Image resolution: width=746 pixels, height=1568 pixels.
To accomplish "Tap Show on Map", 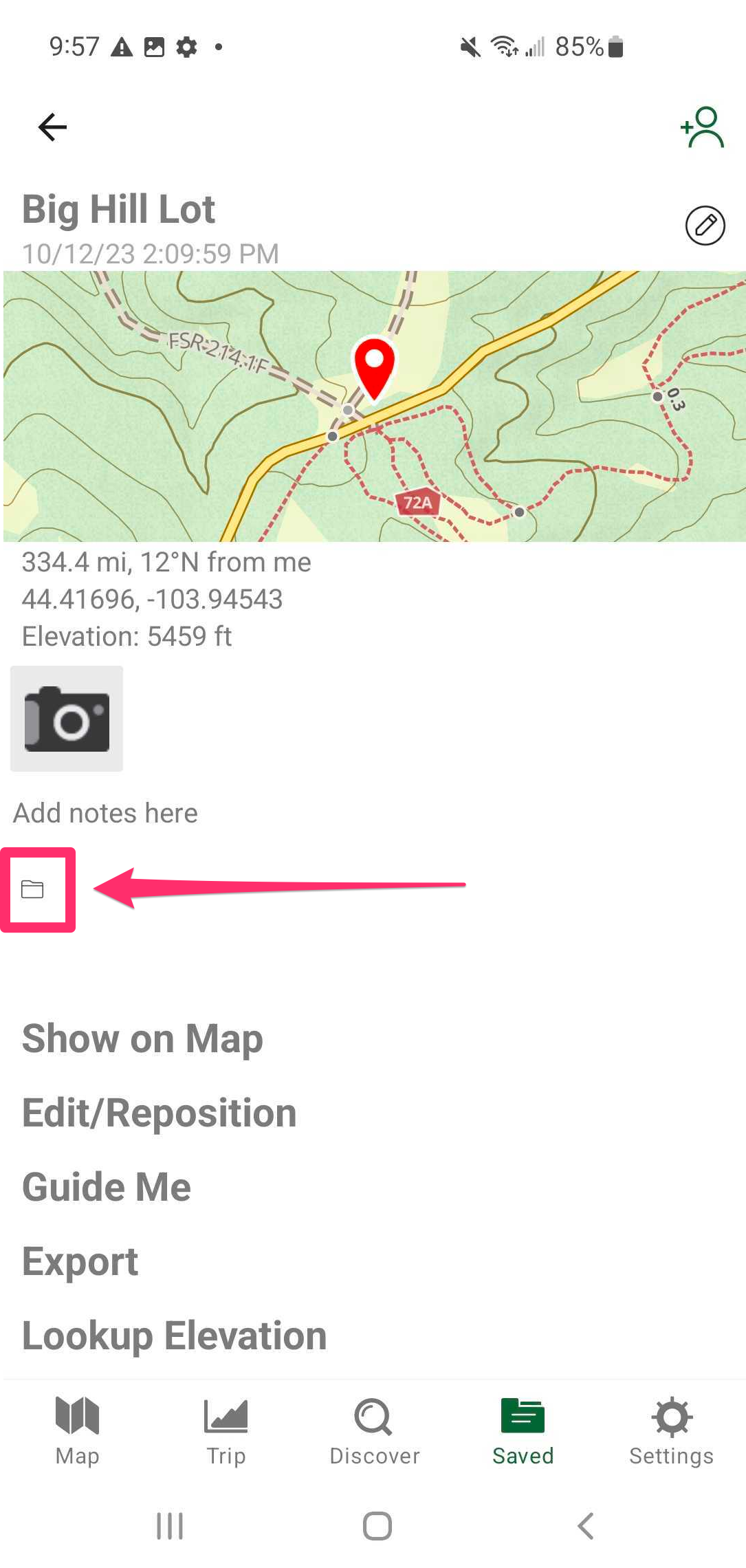I will click(x=142, y=1038).
